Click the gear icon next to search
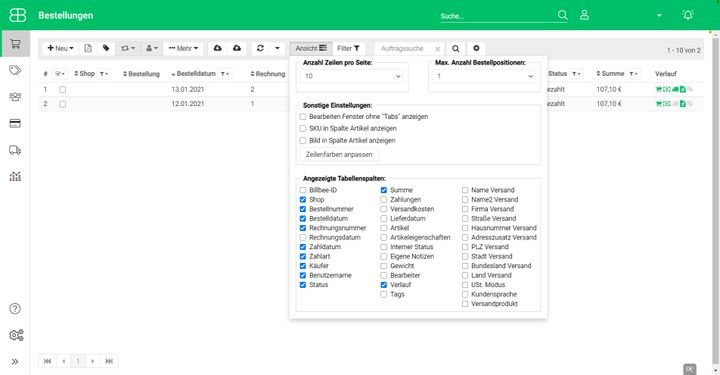720x375 pixels. pyautogui.click(x=476, y=48)
